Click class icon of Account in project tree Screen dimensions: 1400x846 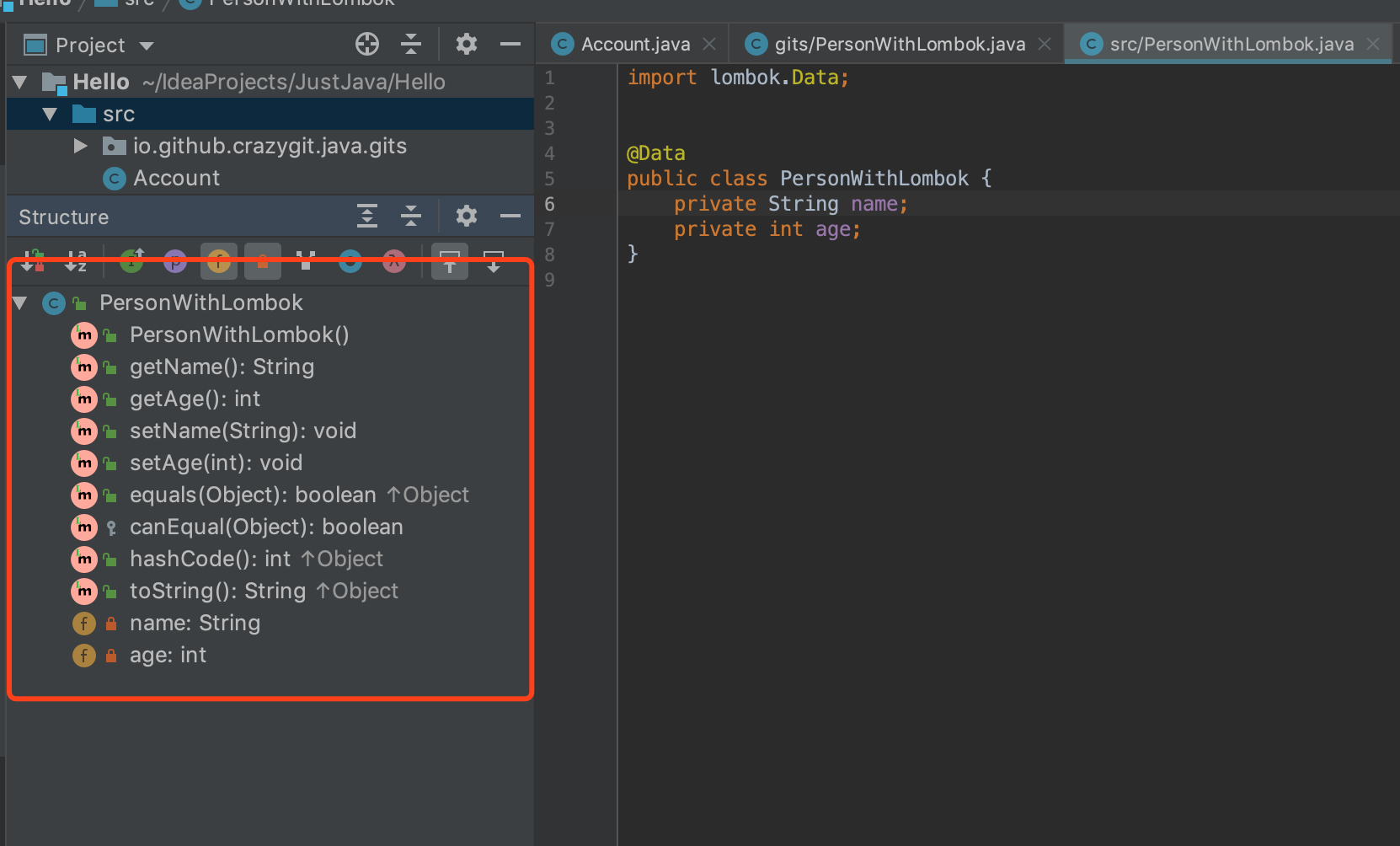[x=114, y=179]
